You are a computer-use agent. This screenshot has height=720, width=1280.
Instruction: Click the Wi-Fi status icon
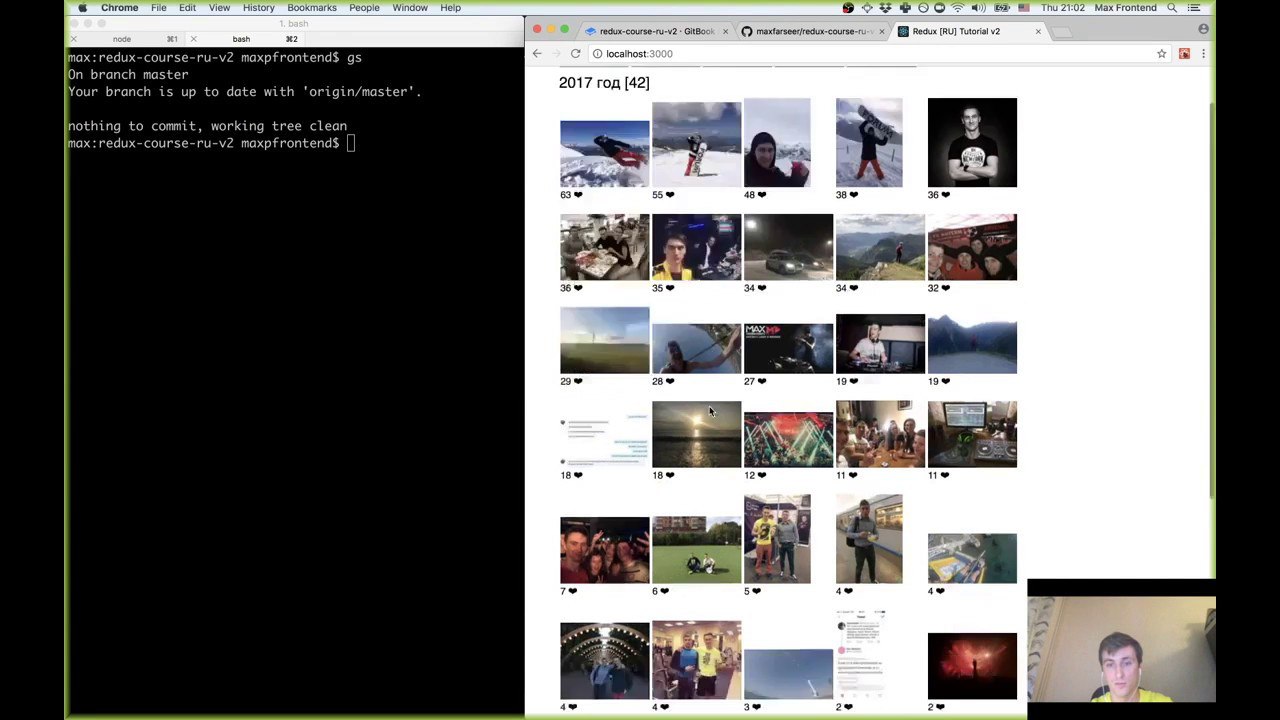(x=958, y=8)
